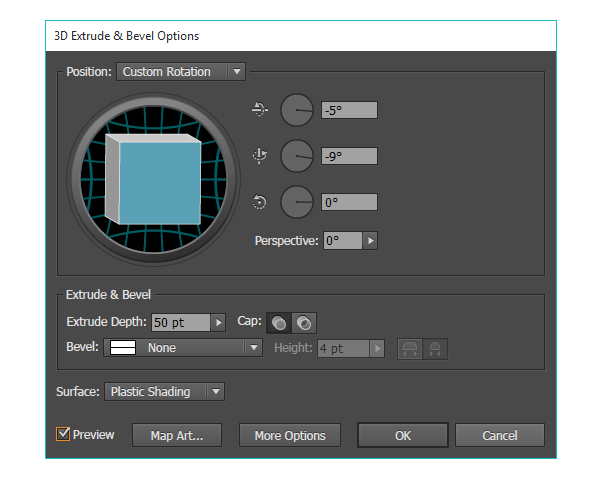This screenshot has width=600, height=480.
Task: Click the Extrude Depth 50 pt field
Action: (x=180, y=322)
